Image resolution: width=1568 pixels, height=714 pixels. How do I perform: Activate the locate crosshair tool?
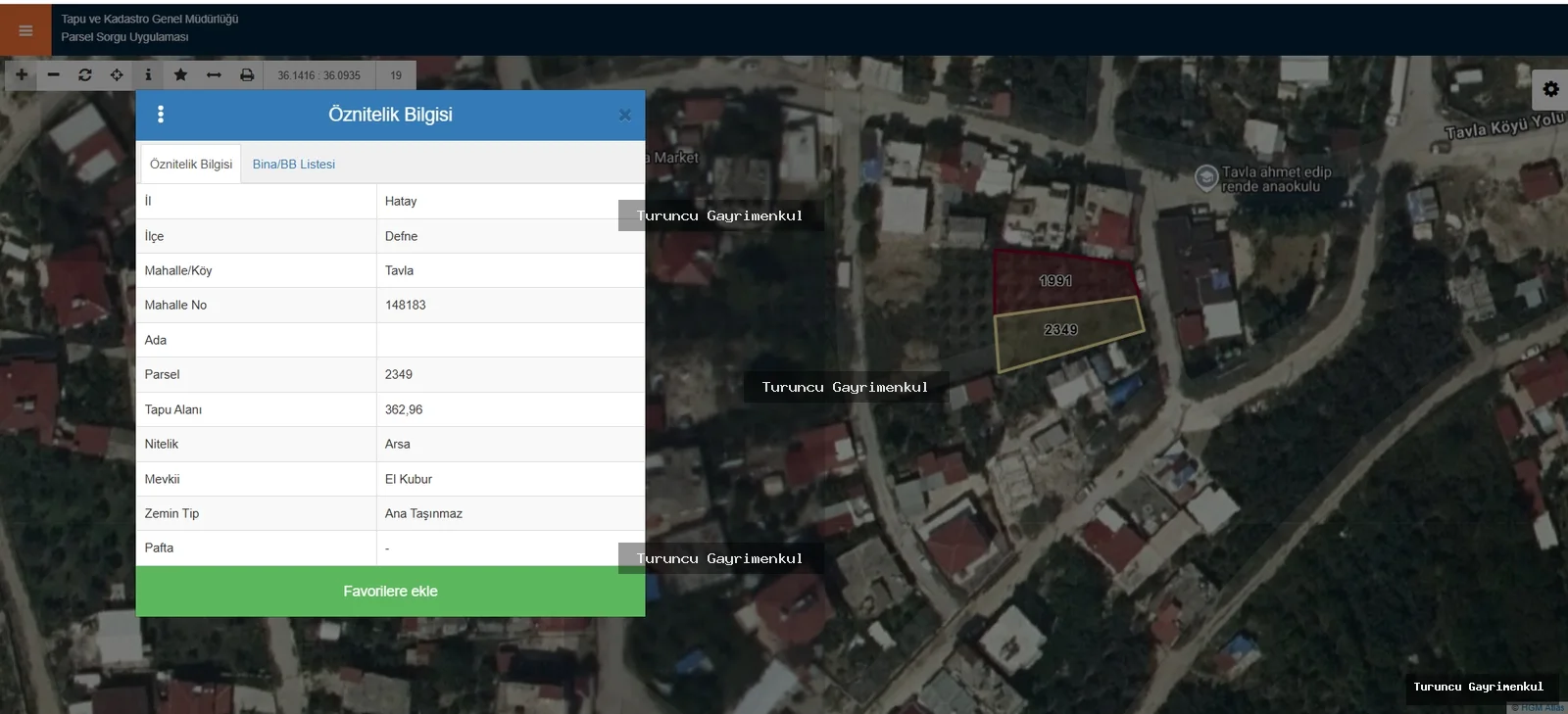117,75
